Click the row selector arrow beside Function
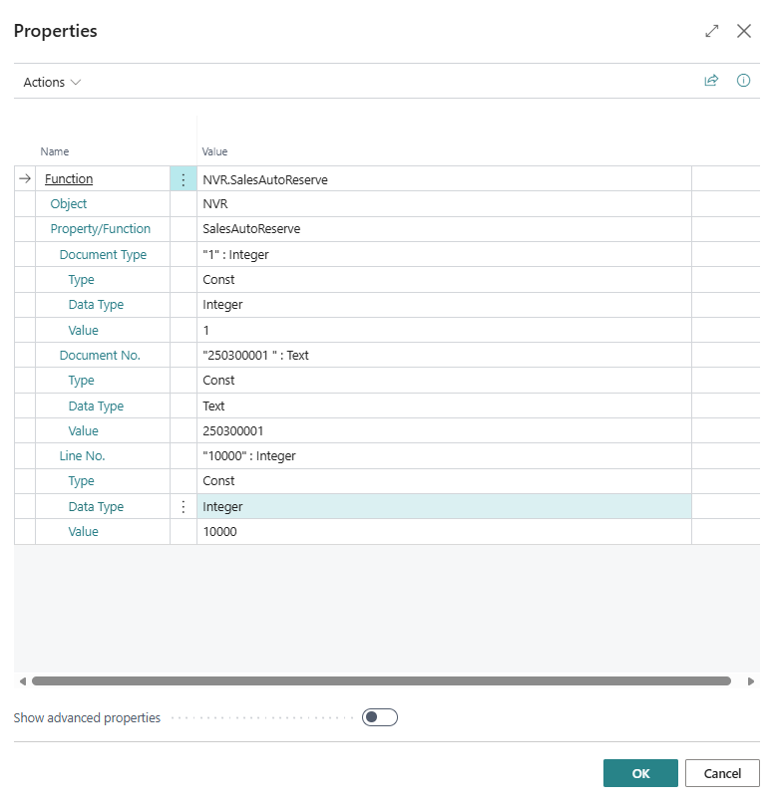Image resolution: width=773 pixels, height=801 pixels. pos(25,179)
